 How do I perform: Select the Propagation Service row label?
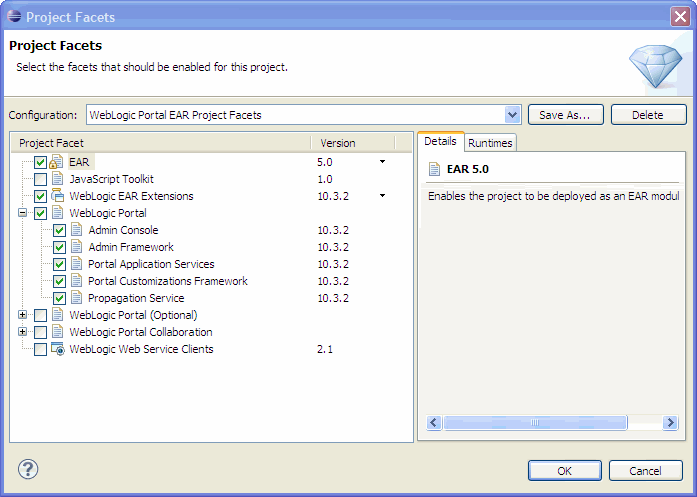[136, 298]
